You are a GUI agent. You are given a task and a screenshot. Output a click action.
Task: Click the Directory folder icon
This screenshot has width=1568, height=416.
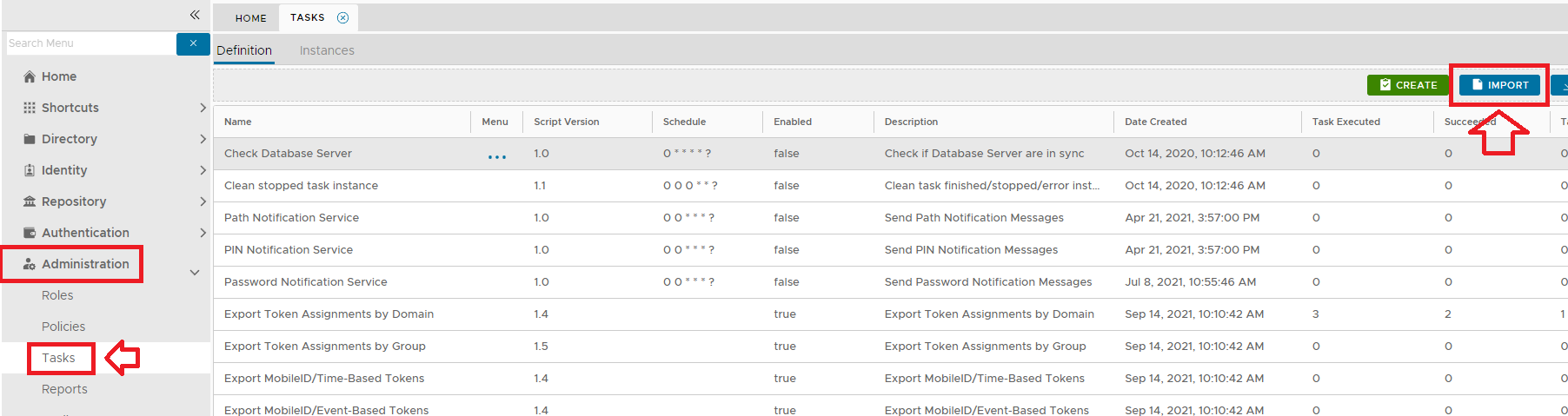pos(30,139)
